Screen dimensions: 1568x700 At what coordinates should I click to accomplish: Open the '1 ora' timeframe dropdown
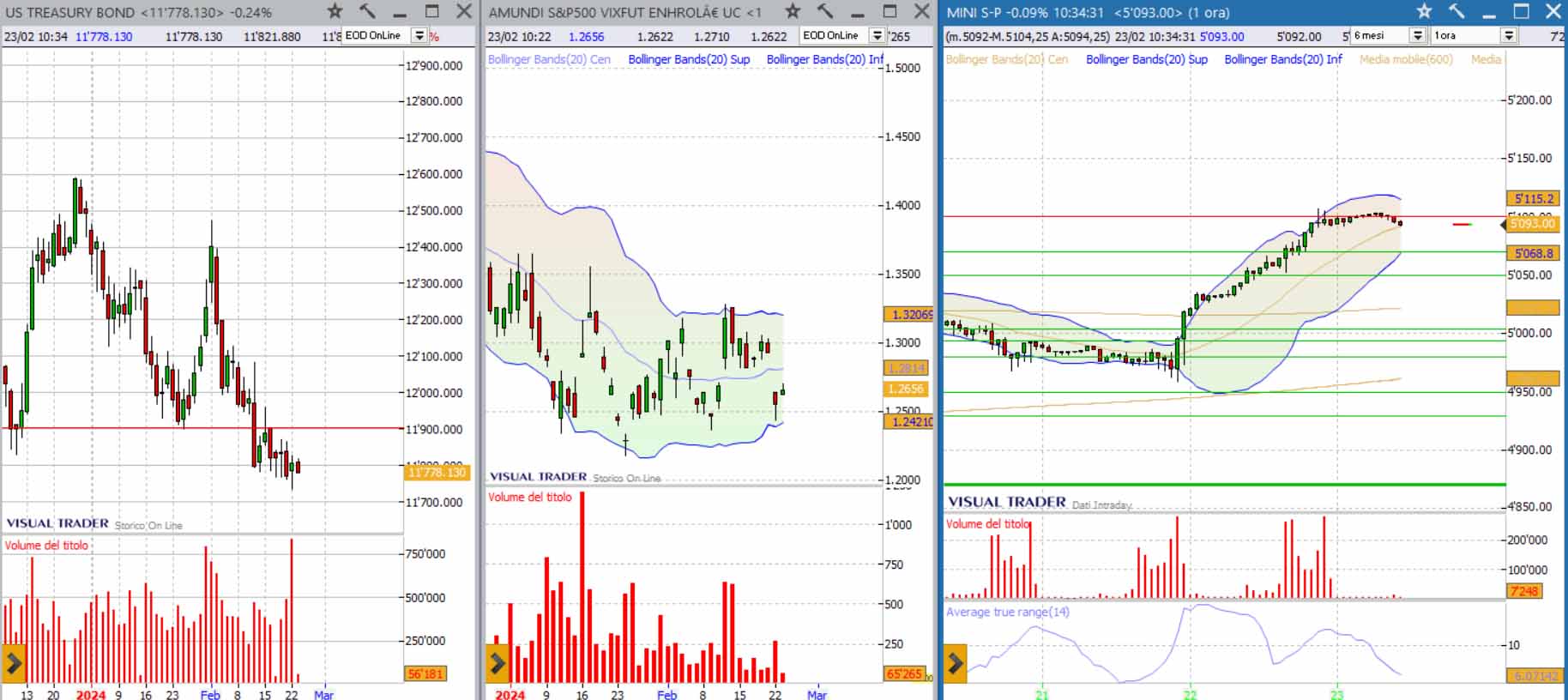1509,35
